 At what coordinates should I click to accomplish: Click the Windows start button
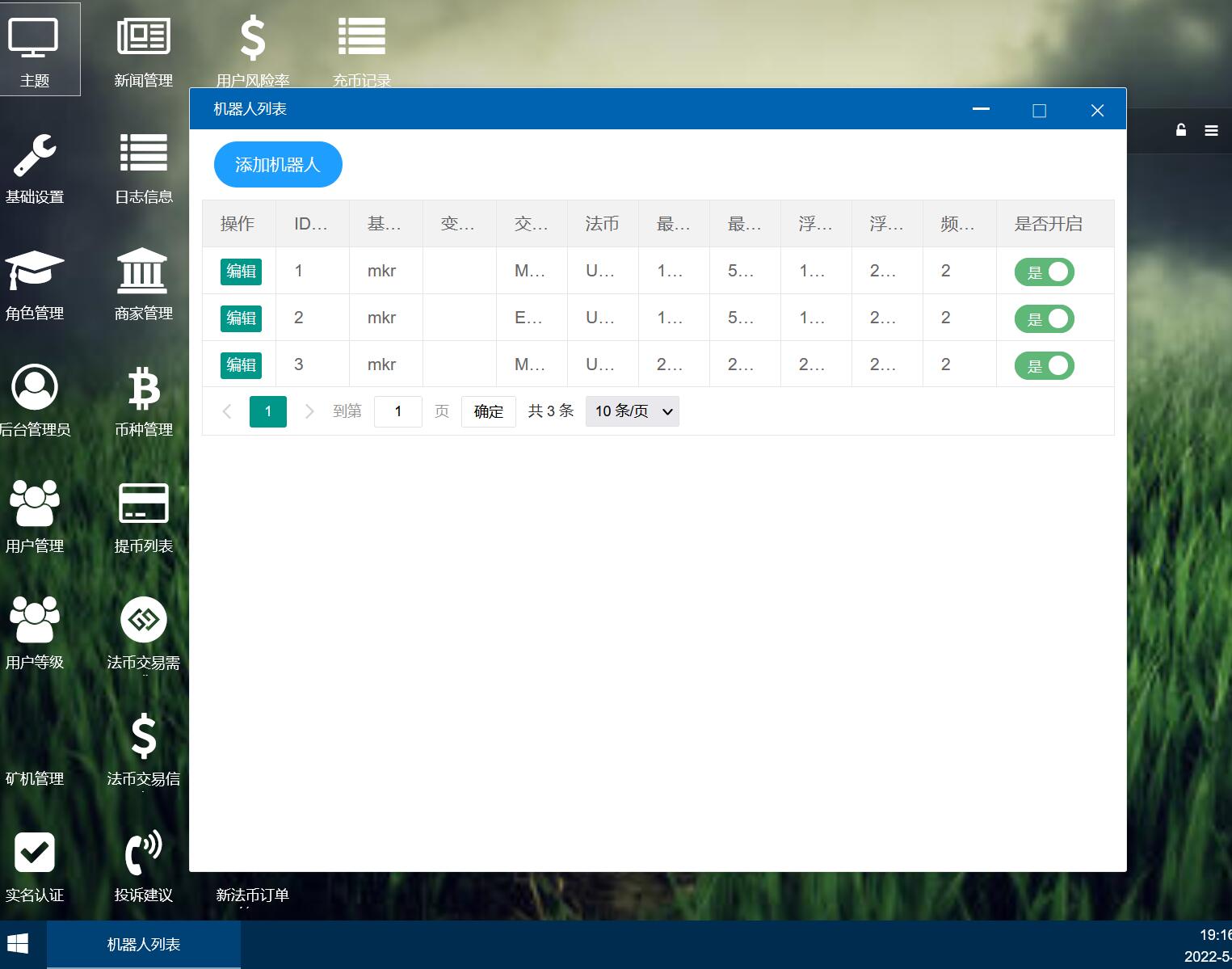[18, 944]
